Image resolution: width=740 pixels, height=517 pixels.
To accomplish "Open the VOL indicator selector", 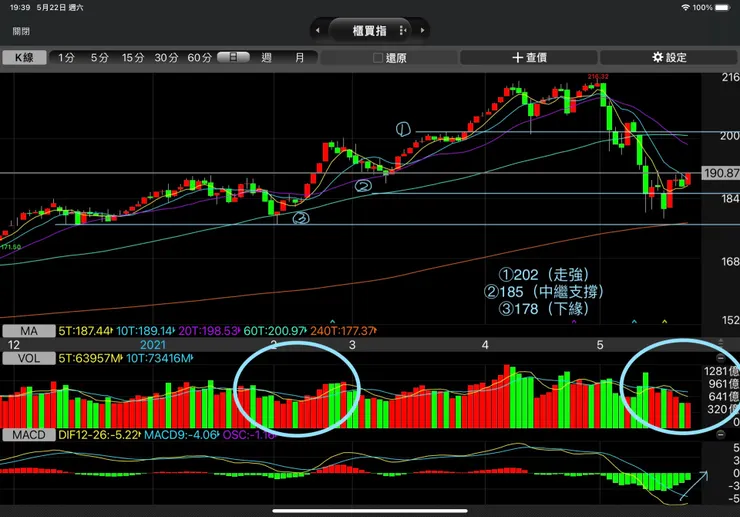I will (x=29, y=358).
